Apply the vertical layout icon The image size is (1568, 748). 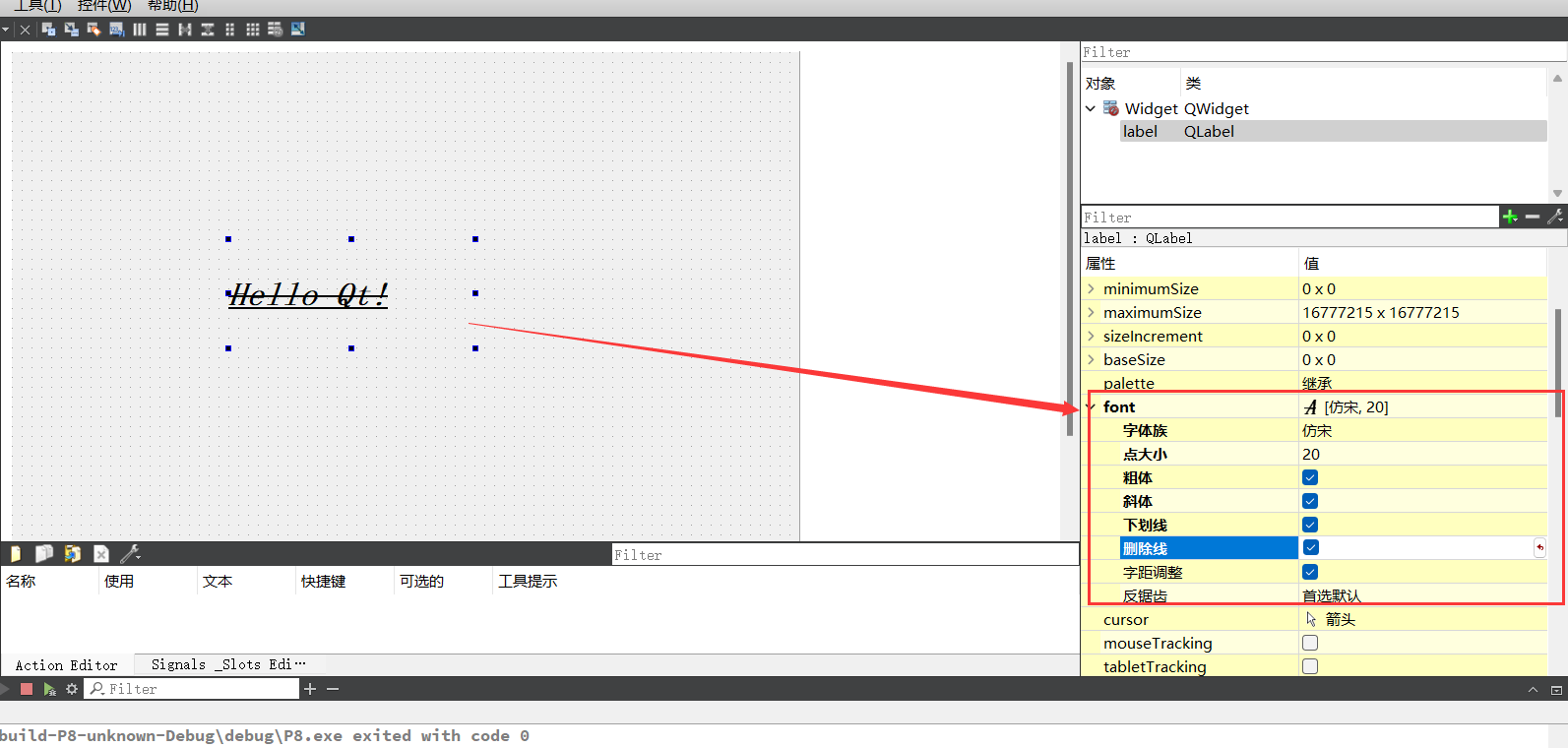pyautogui.click(x=162, y=30)
